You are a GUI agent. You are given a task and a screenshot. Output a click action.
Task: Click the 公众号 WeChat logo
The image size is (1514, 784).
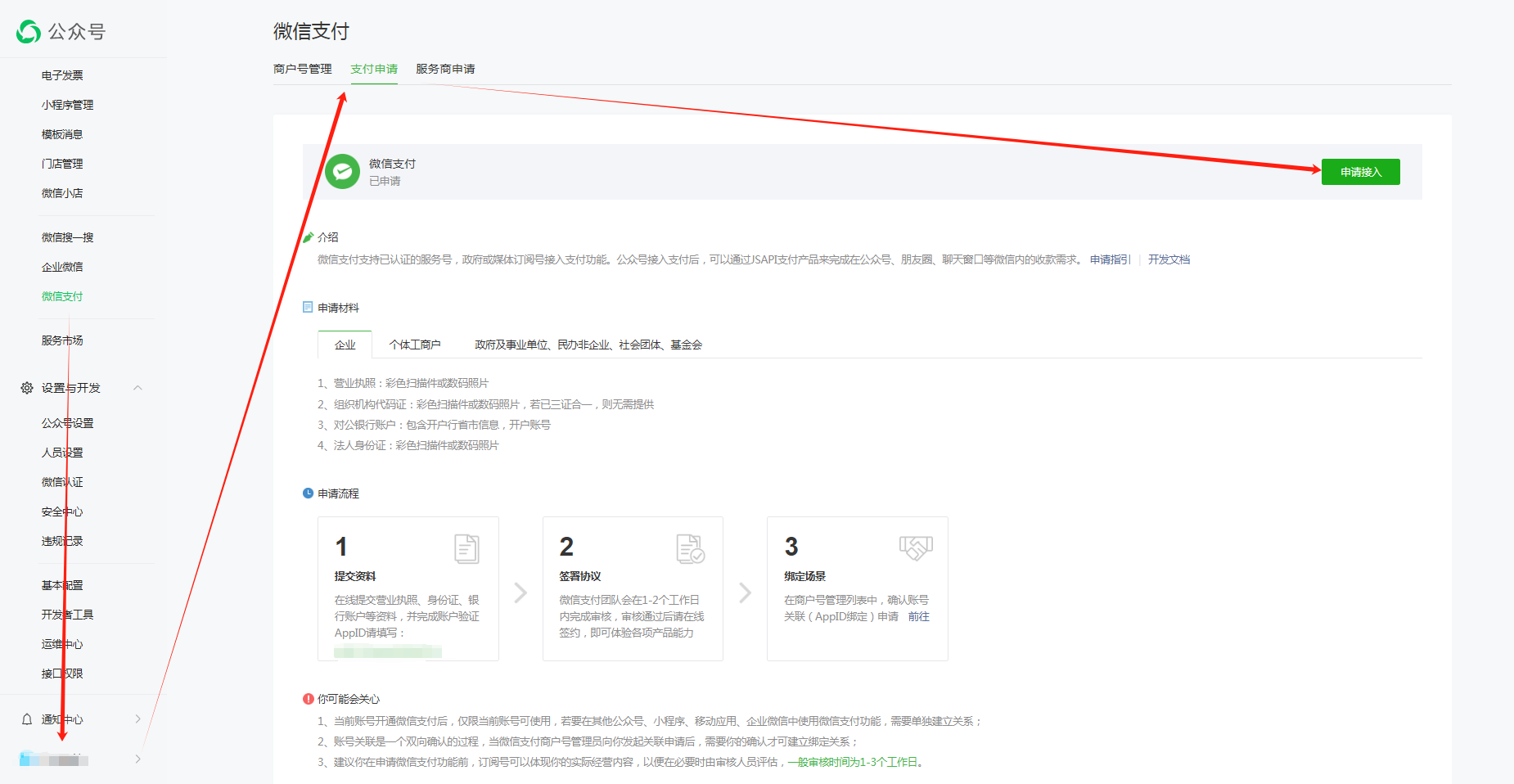point(29,32)
